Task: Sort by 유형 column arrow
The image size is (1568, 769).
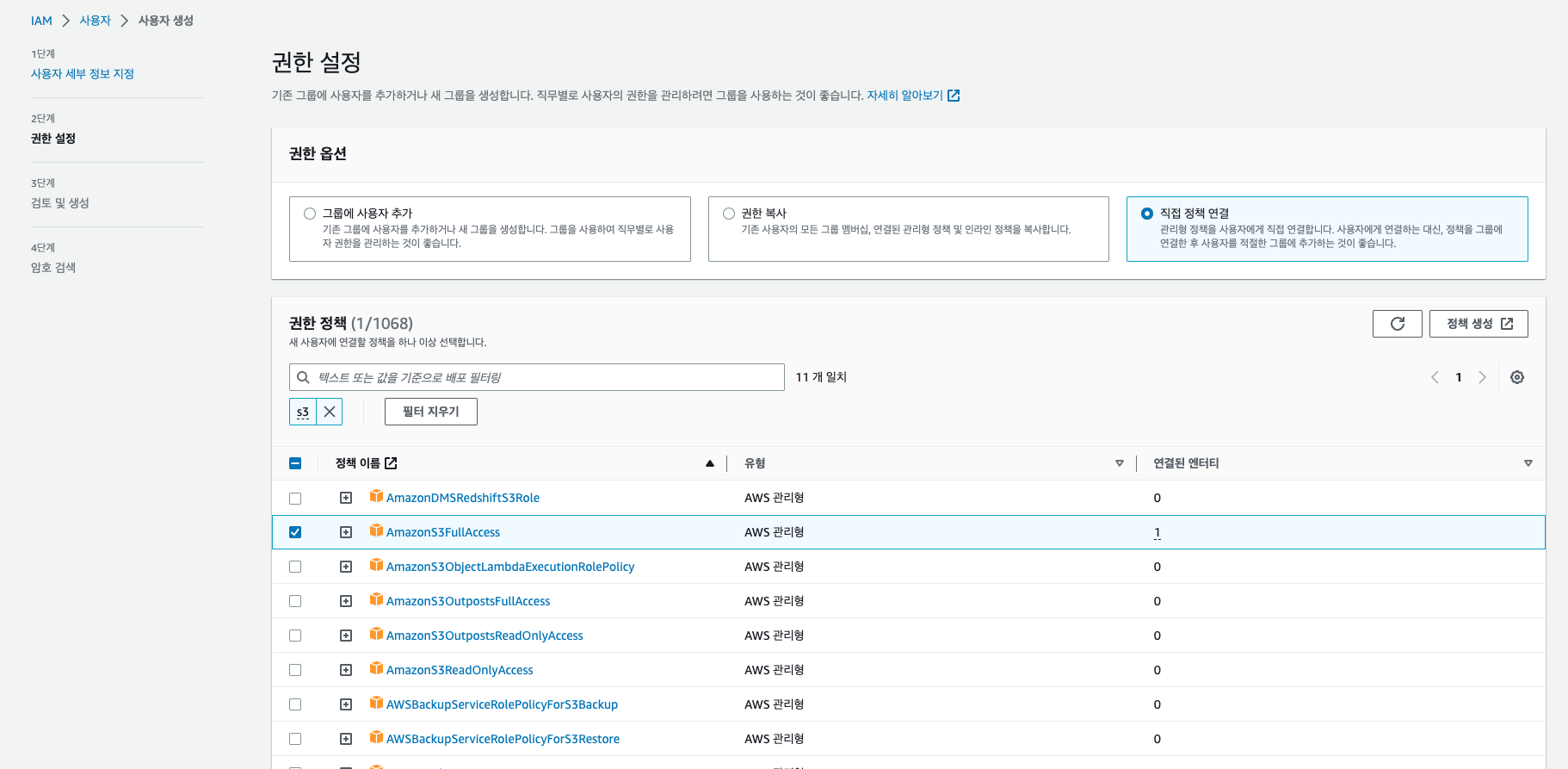Action: pos(1120,463)
